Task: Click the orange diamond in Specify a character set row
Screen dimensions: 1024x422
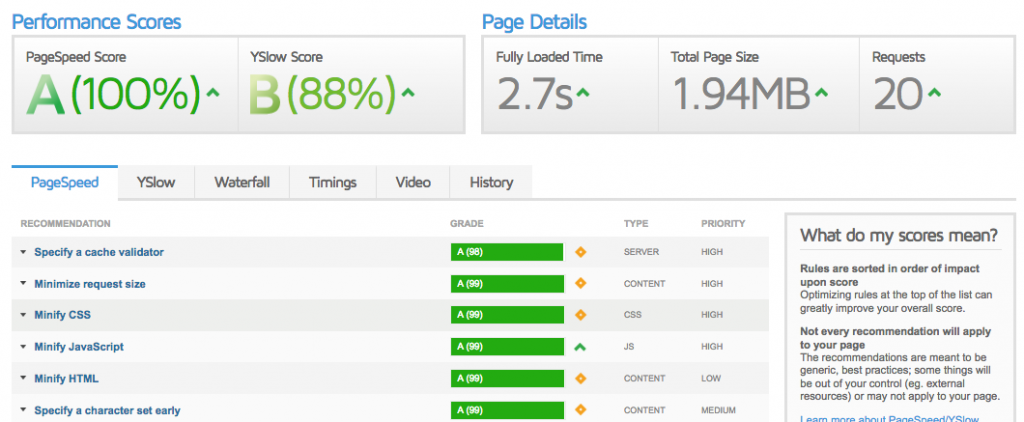Action: pyautogui.click(x=581, y=410)
